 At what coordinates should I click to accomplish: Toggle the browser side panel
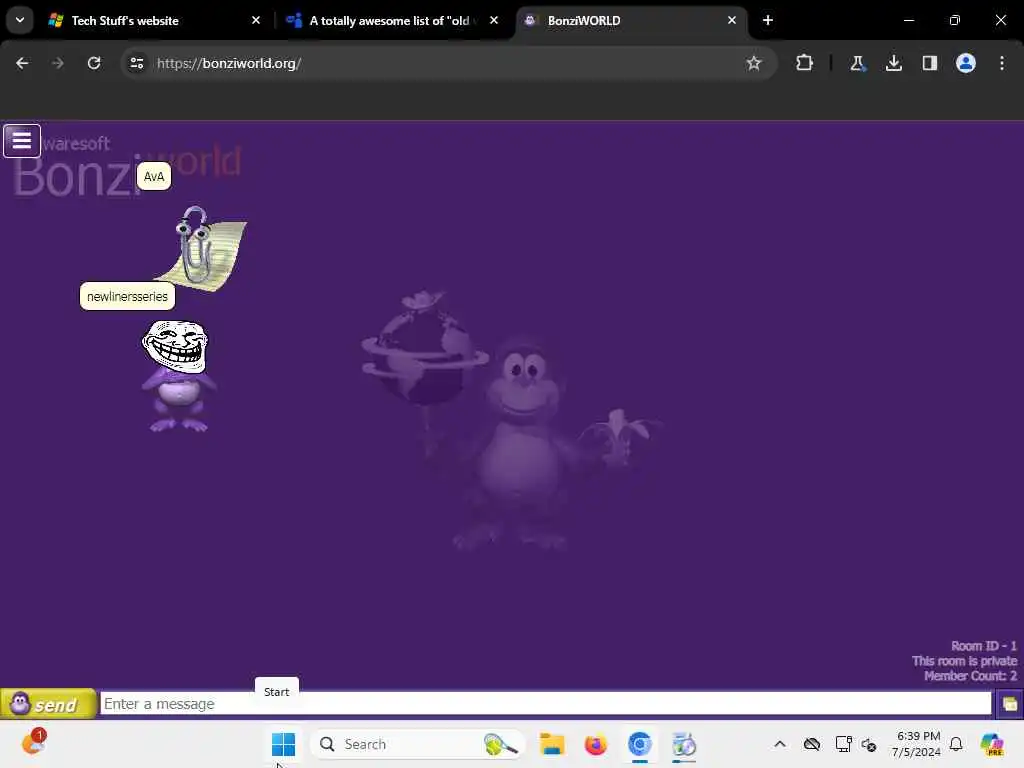(x=930, y=63)
